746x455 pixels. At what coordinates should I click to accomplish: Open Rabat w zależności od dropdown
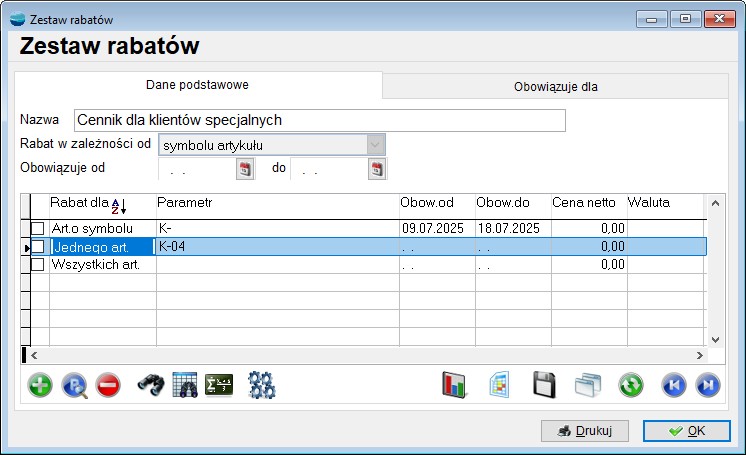coord(375,145)
